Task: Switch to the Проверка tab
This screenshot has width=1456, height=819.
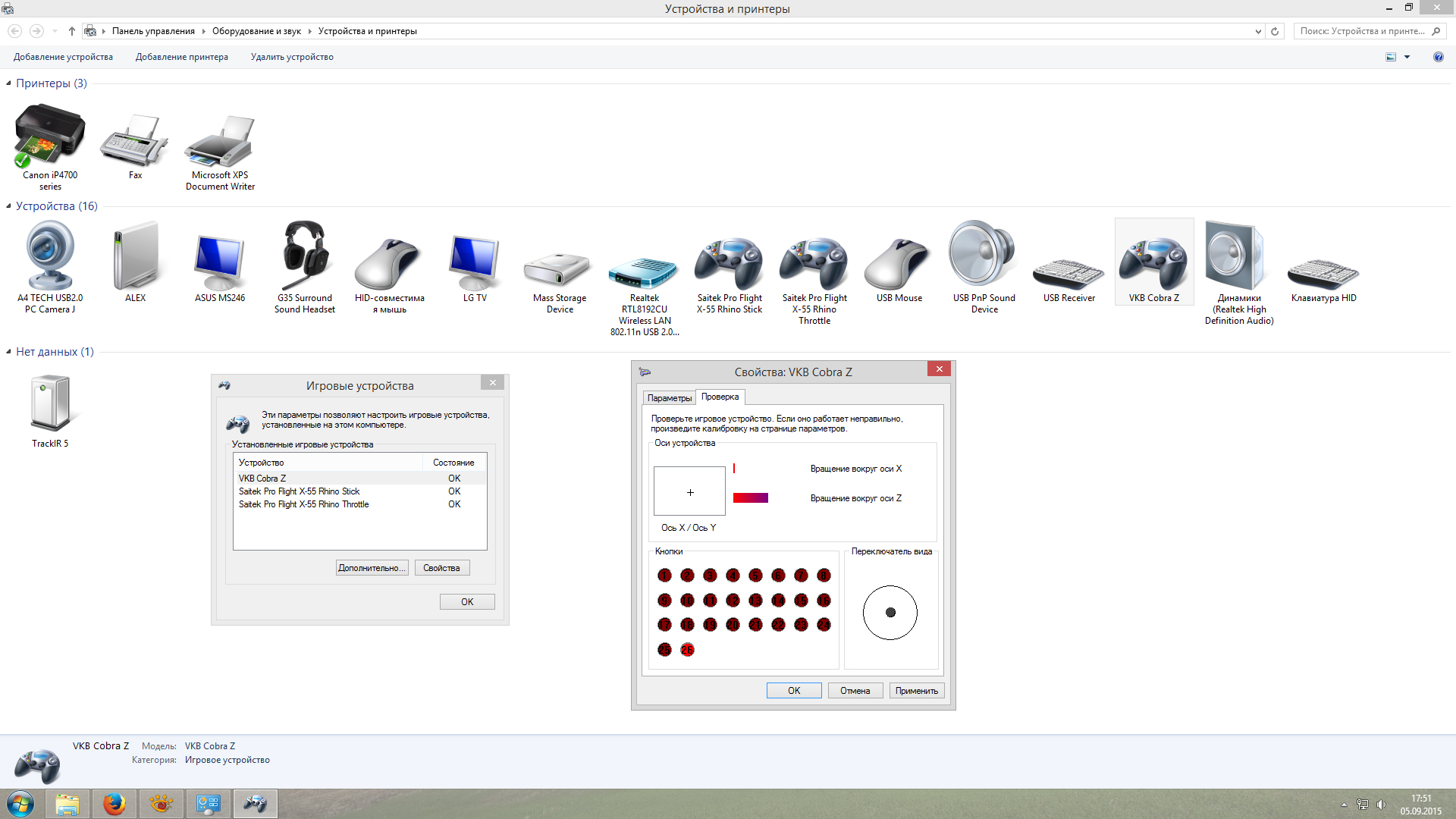Action: pyautogui.click(x=720, y=397)
